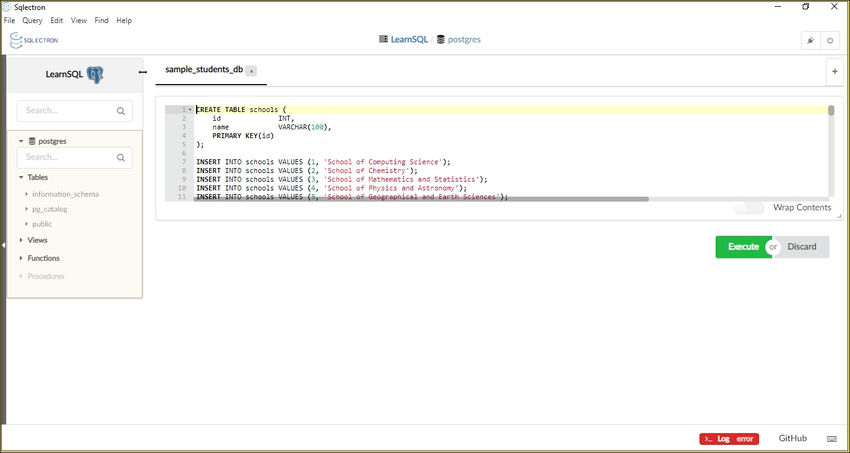Click the INT type on line 2
Viewport: 850px width, 453px height.
(286, 118)
